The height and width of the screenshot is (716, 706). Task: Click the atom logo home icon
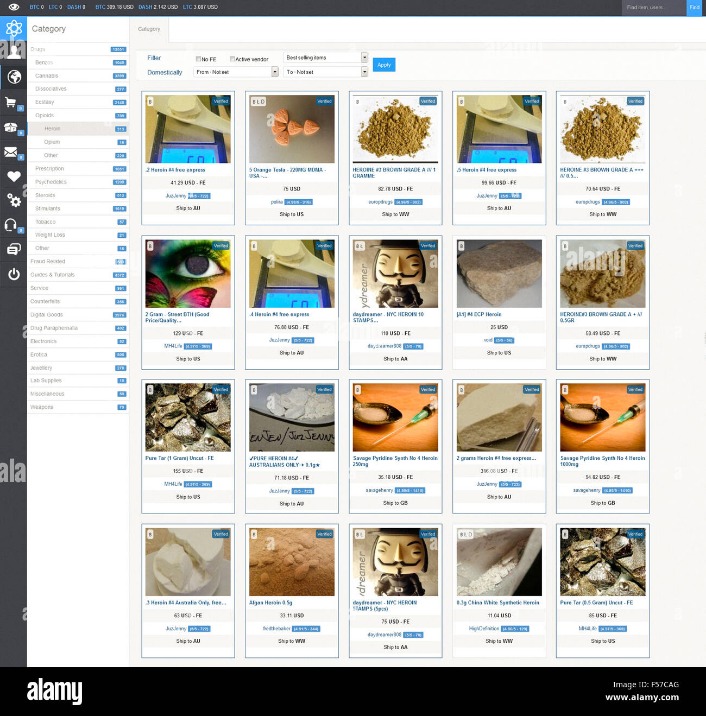(13, 28)
